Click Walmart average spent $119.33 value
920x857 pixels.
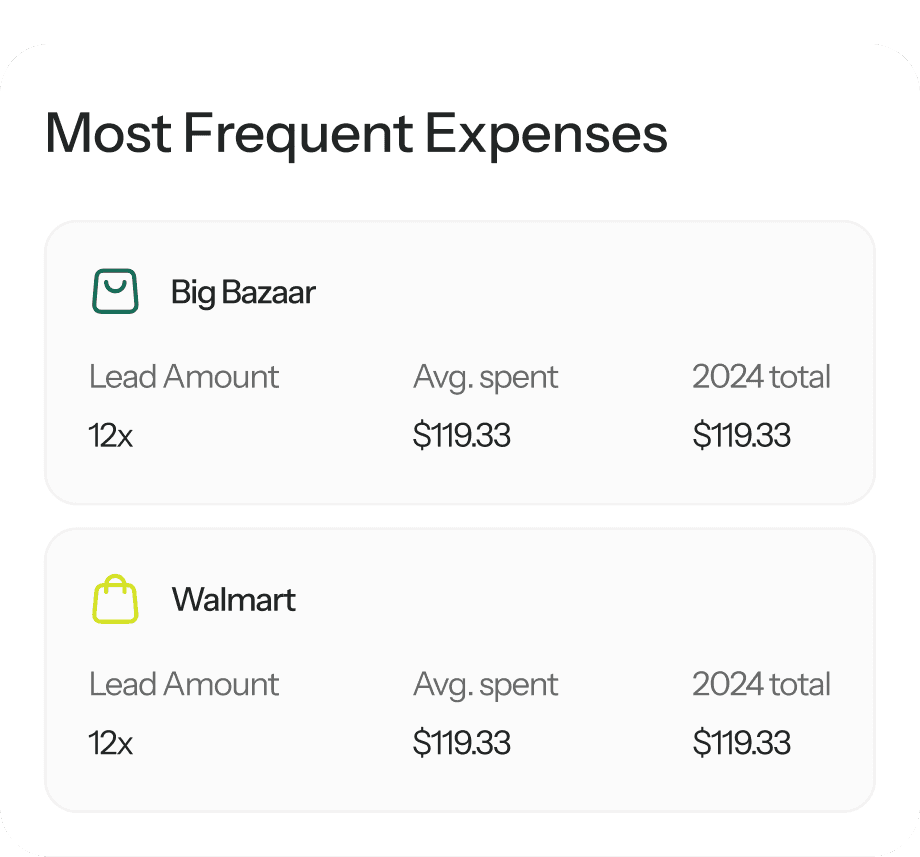coord(461,743)
